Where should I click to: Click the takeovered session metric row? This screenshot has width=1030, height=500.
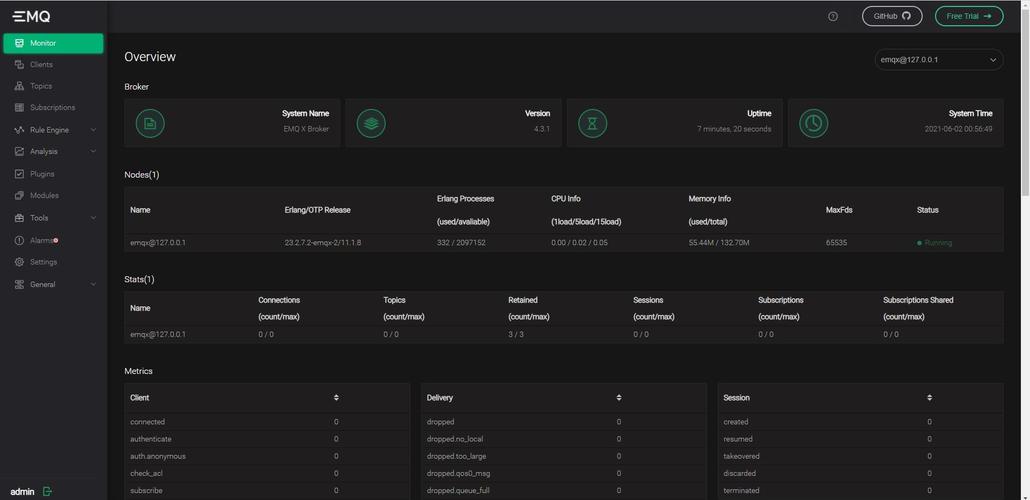click(x=861, y=456)
